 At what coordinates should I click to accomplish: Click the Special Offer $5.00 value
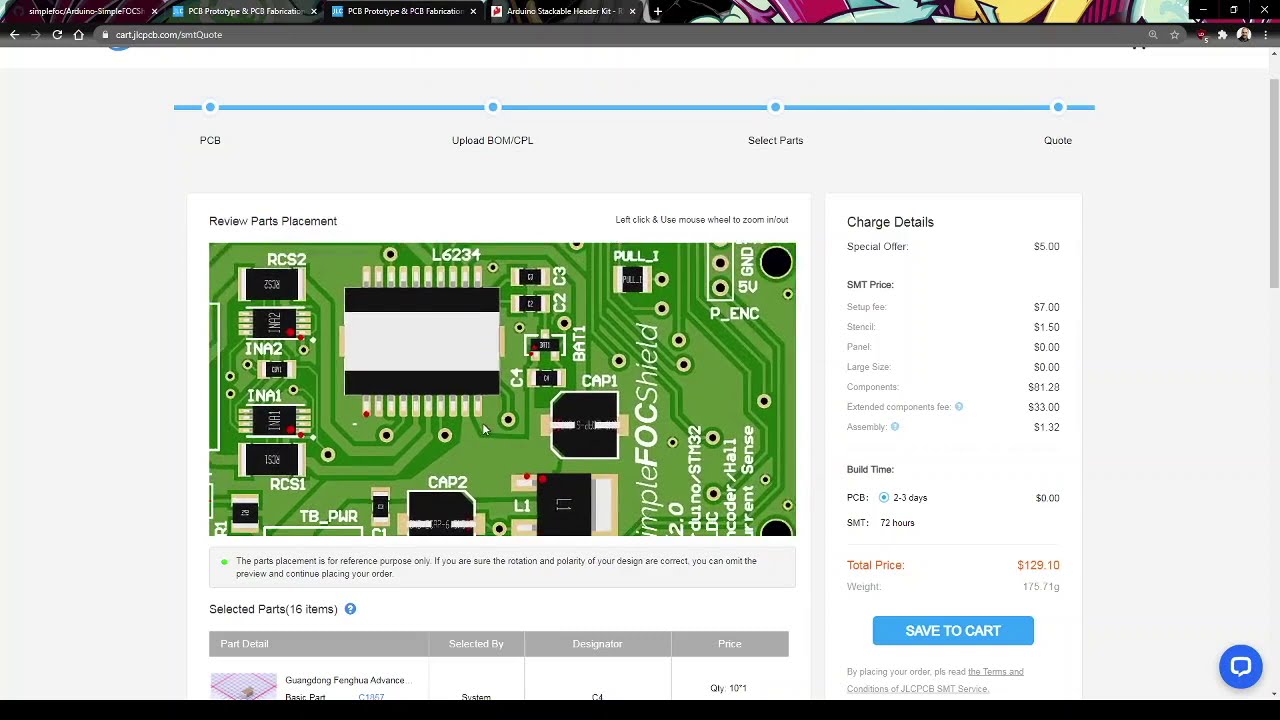(1046, 247)
